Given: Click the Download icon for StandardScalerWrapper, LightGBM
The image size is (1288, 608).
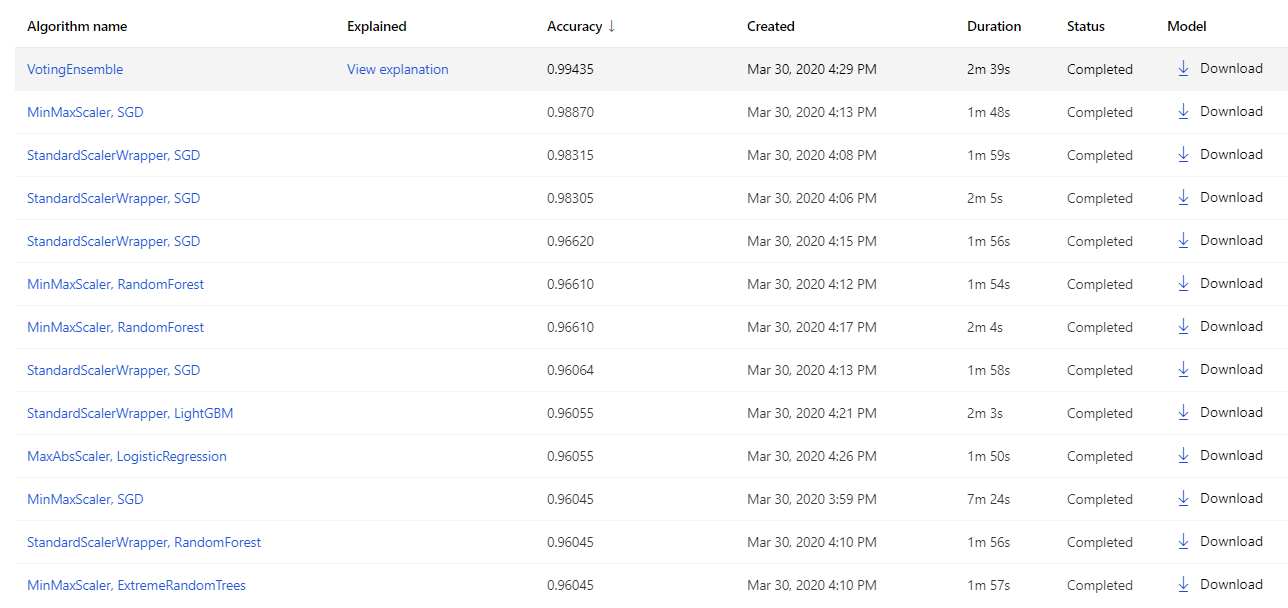Looking at the screenshot, I should point(1183,413).
